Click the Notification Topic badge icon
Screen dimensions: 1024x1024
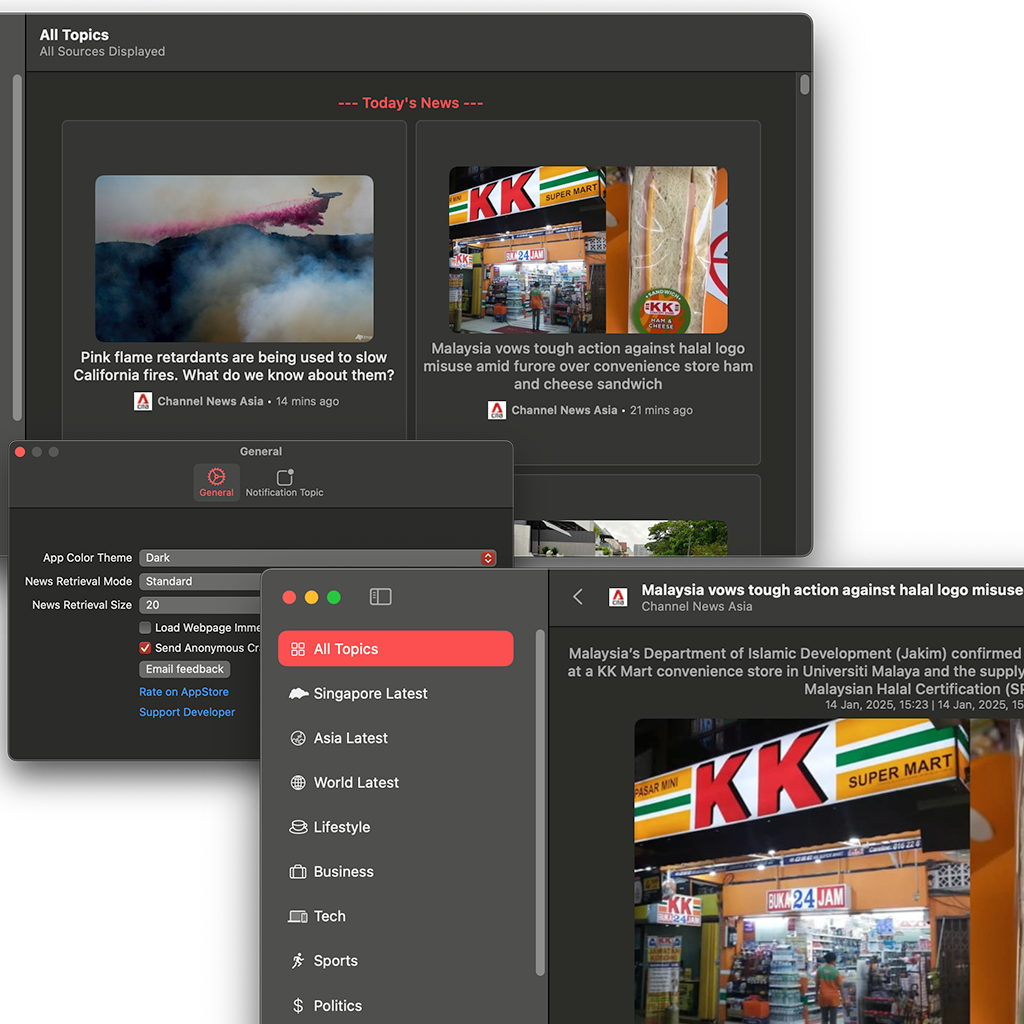pyautogui.click(x=285, y=477)
